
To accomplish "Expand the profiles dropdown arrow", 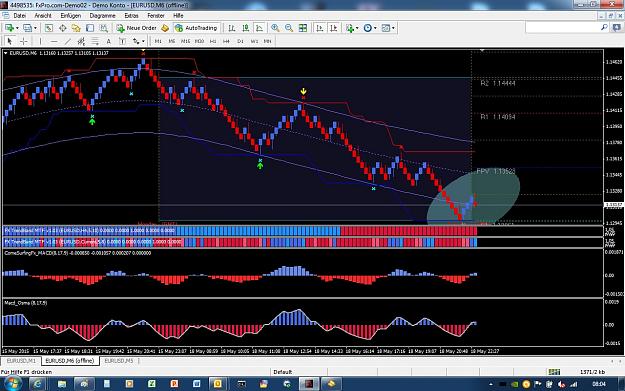I will click(35, 28).
